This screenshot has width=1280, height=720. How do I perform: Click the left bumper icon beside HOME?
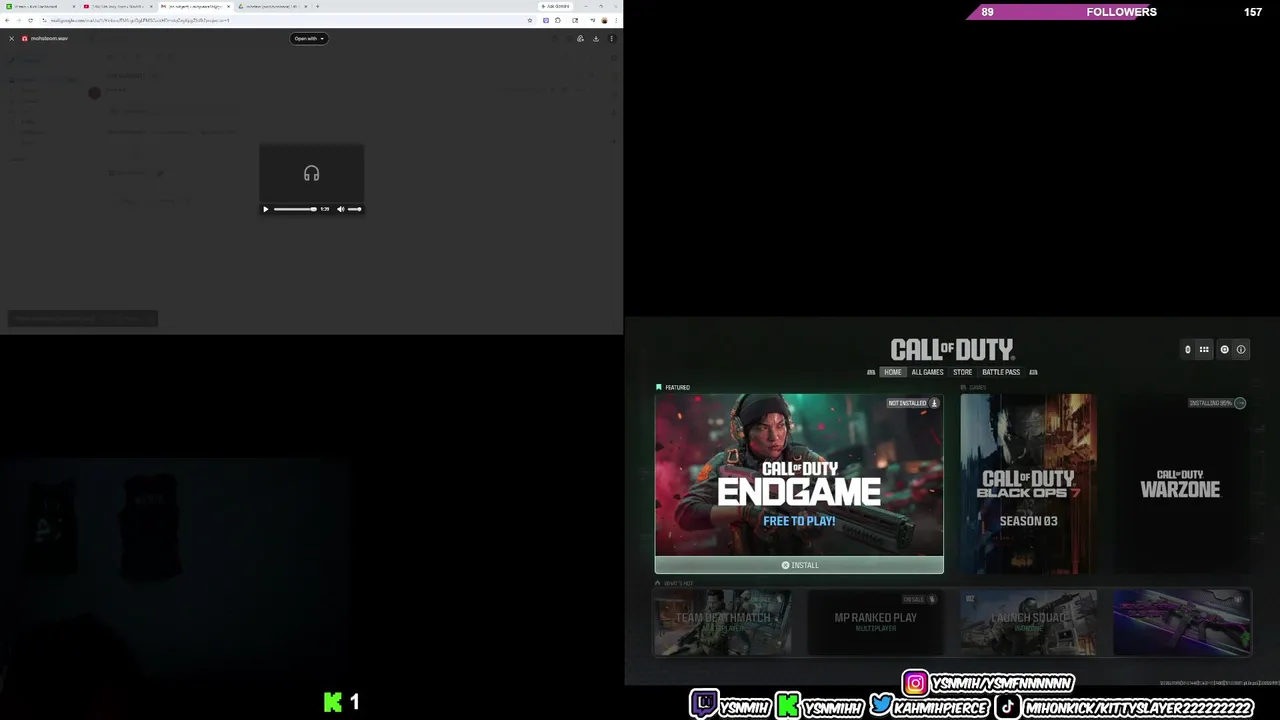(x=871, y=372)
